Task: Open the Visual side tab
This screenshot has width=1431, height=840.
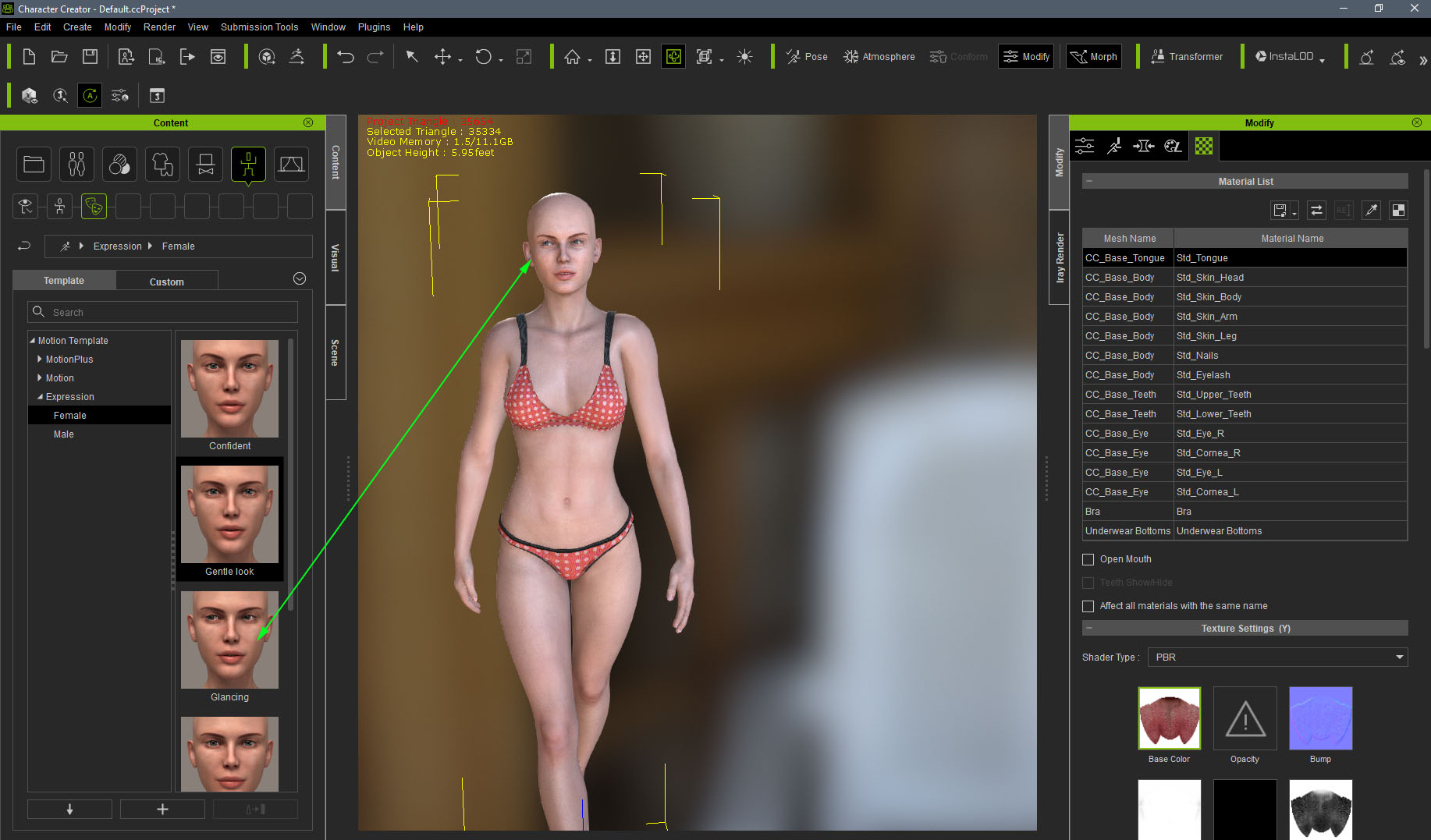Action: pos(336,257)
